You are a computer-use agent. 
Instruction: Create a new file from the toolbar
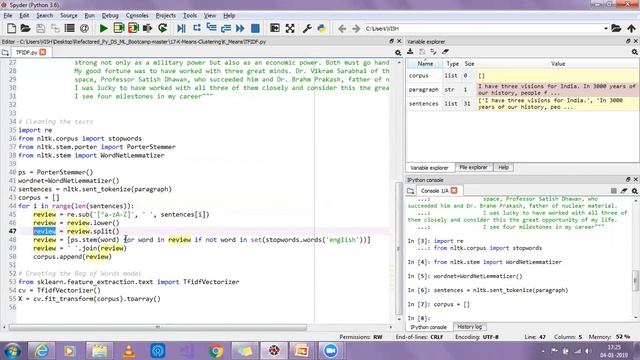11,28
